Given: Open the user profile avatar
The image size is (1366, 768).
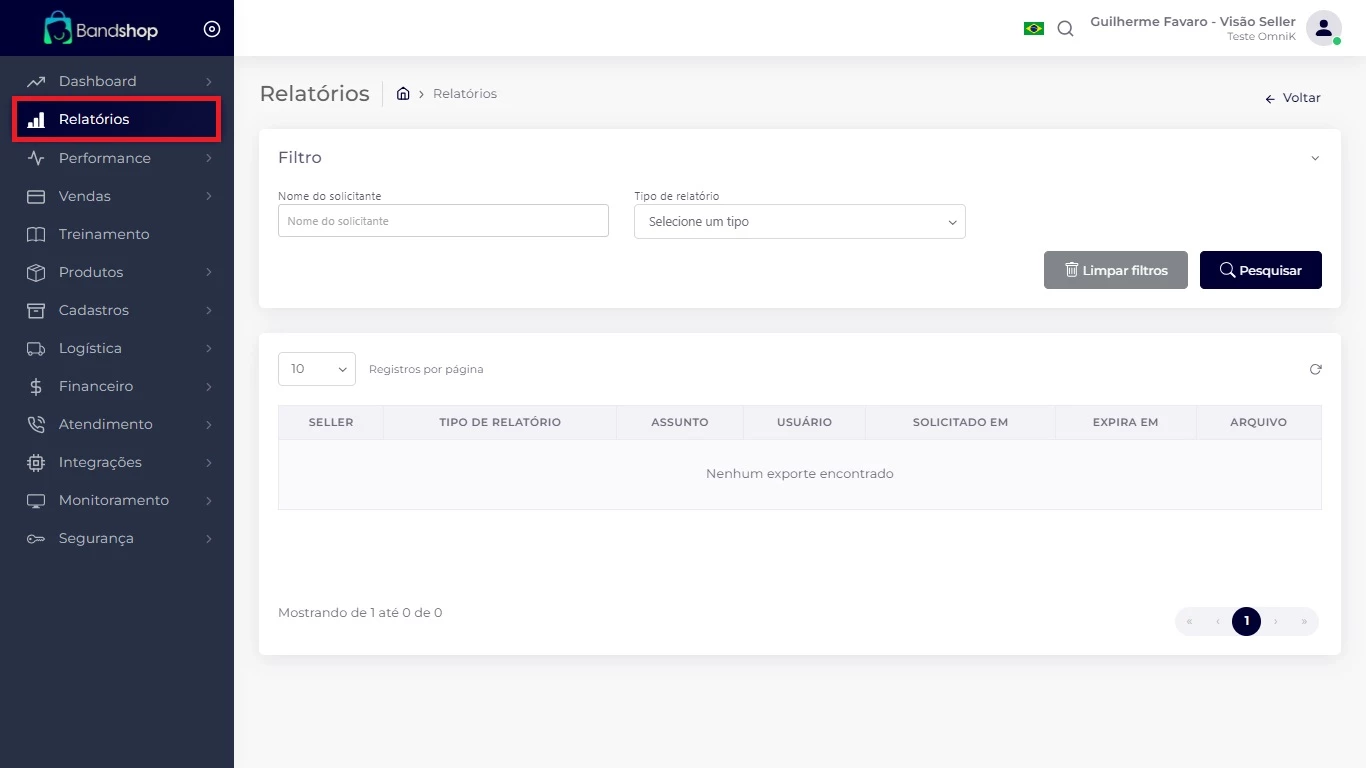Looking at the screenshot, I should click(x=1323, y=28).
